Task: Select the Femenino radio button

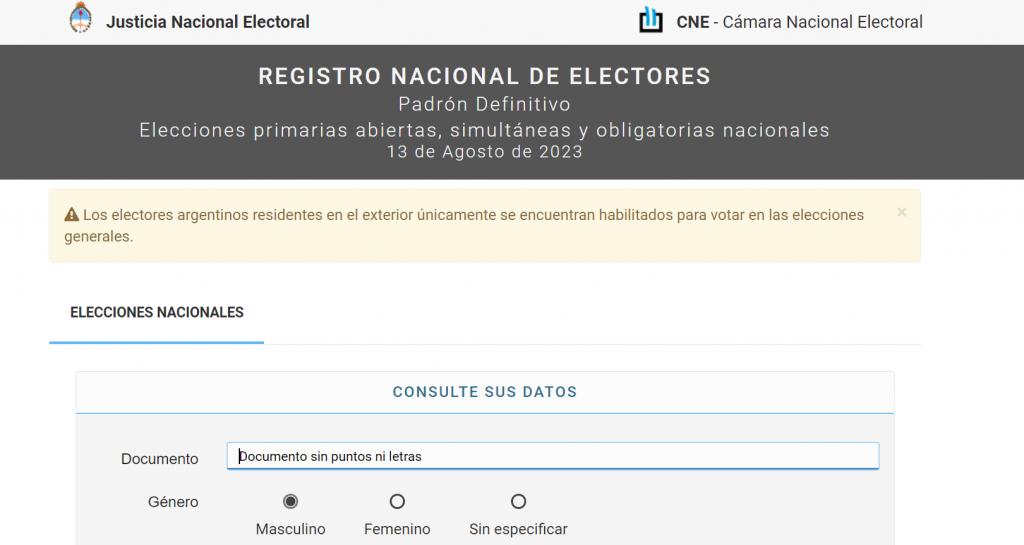Action: coord(397,501)
